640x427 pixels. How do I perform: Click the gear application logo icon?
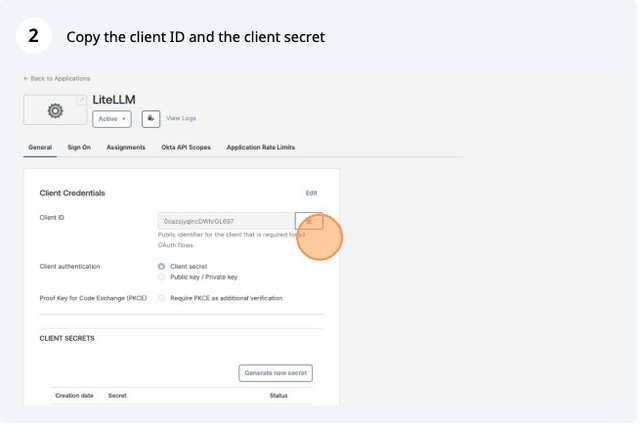click(55, 111)
